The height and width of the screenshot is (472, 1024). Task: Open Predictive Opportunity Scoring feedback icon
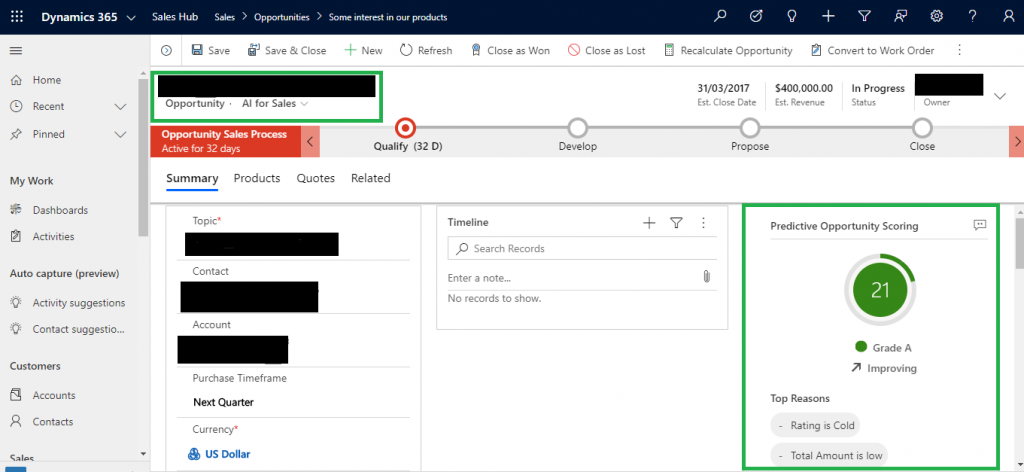click(979, 226)
